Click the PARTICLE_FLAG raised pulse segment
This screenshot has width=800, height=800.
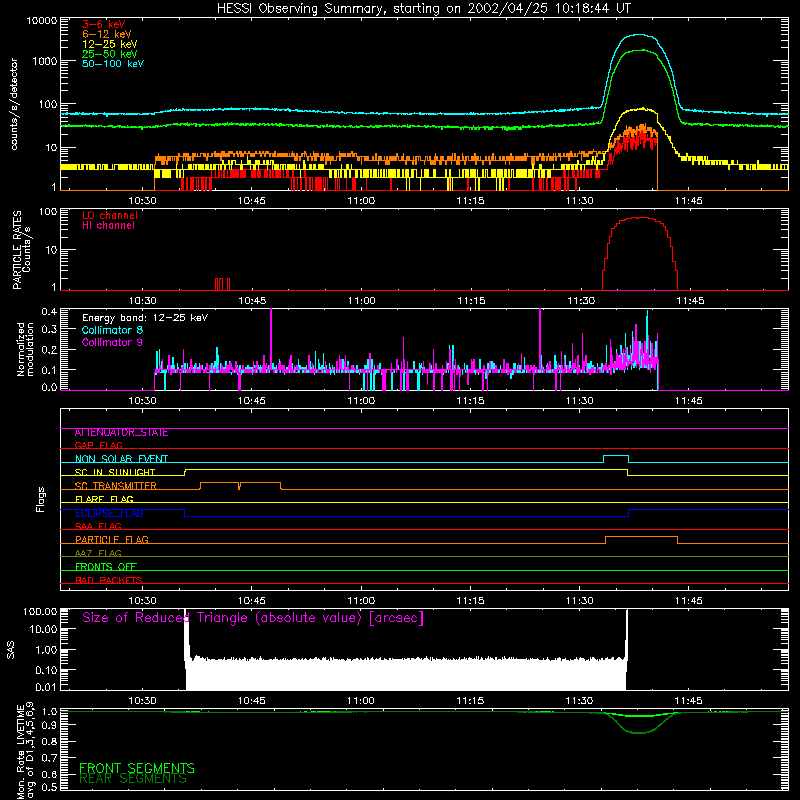[641, 537]
